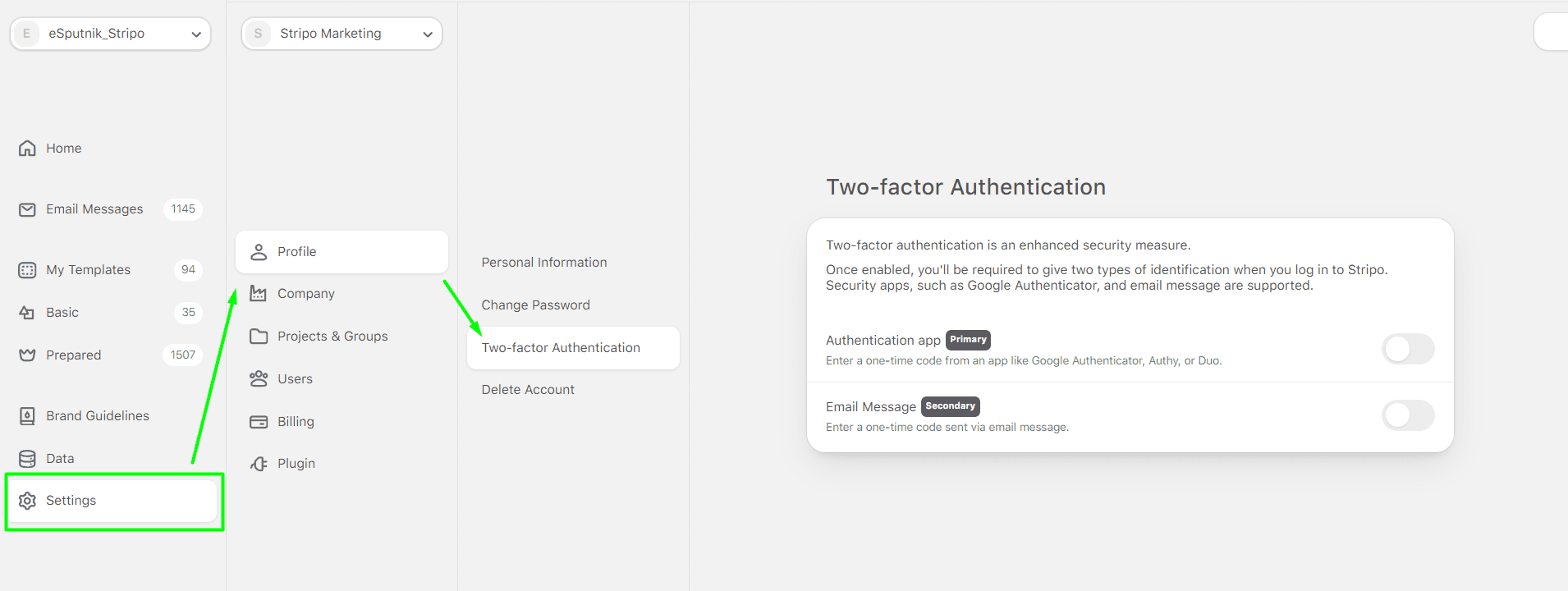Go to Delete Account
This screenshot has height=591, width=1568.
point(528,390)
